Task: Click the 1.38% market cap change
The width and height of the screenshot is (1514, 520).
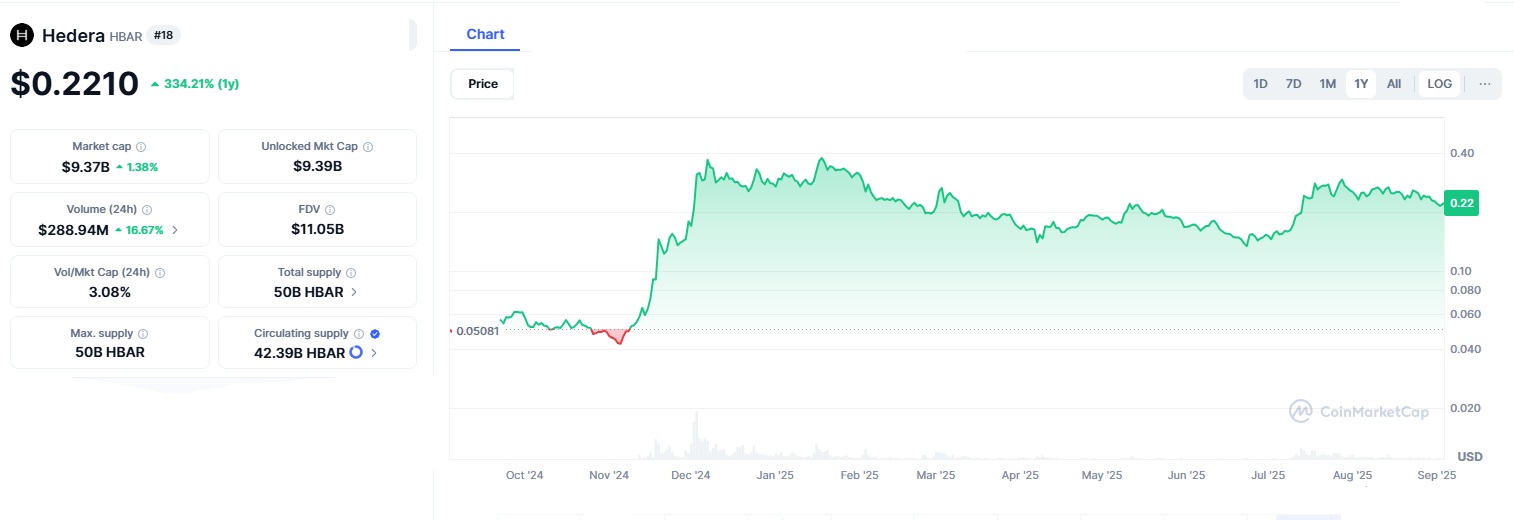Action: click(x=137, y=167)
